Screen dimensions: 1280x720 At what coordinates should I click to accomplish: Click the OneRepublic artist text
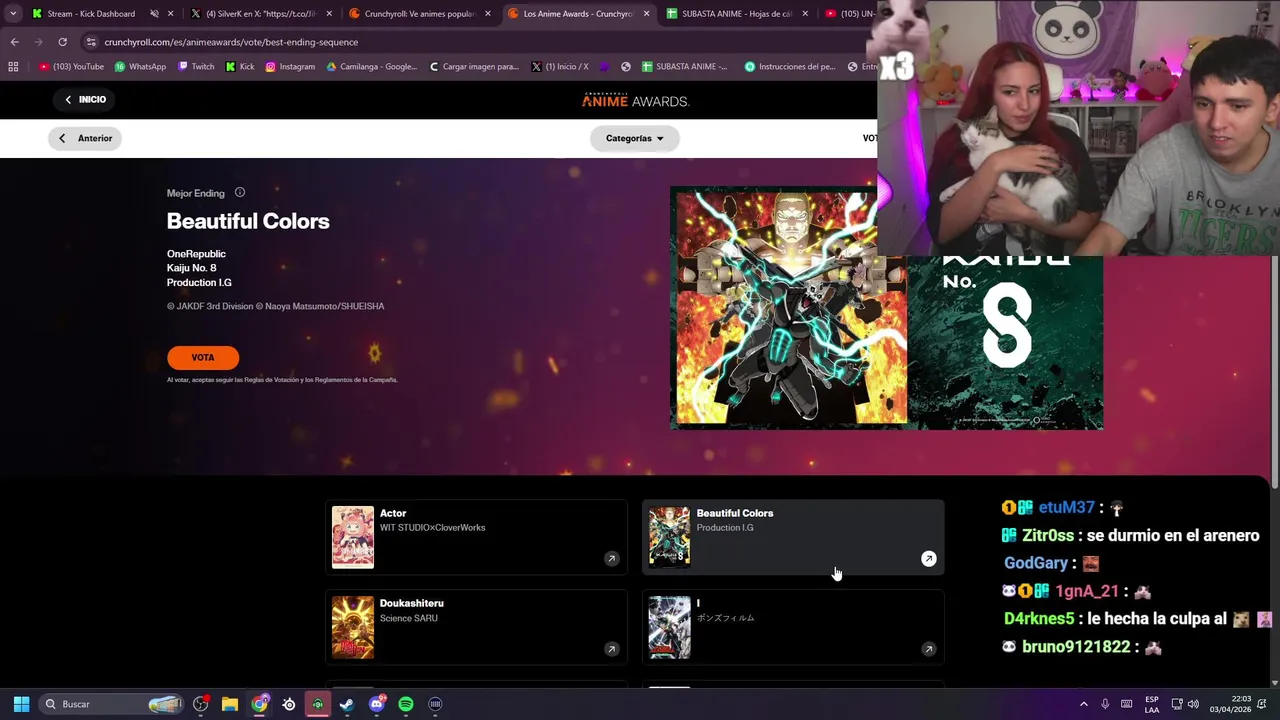coord(196,254)
